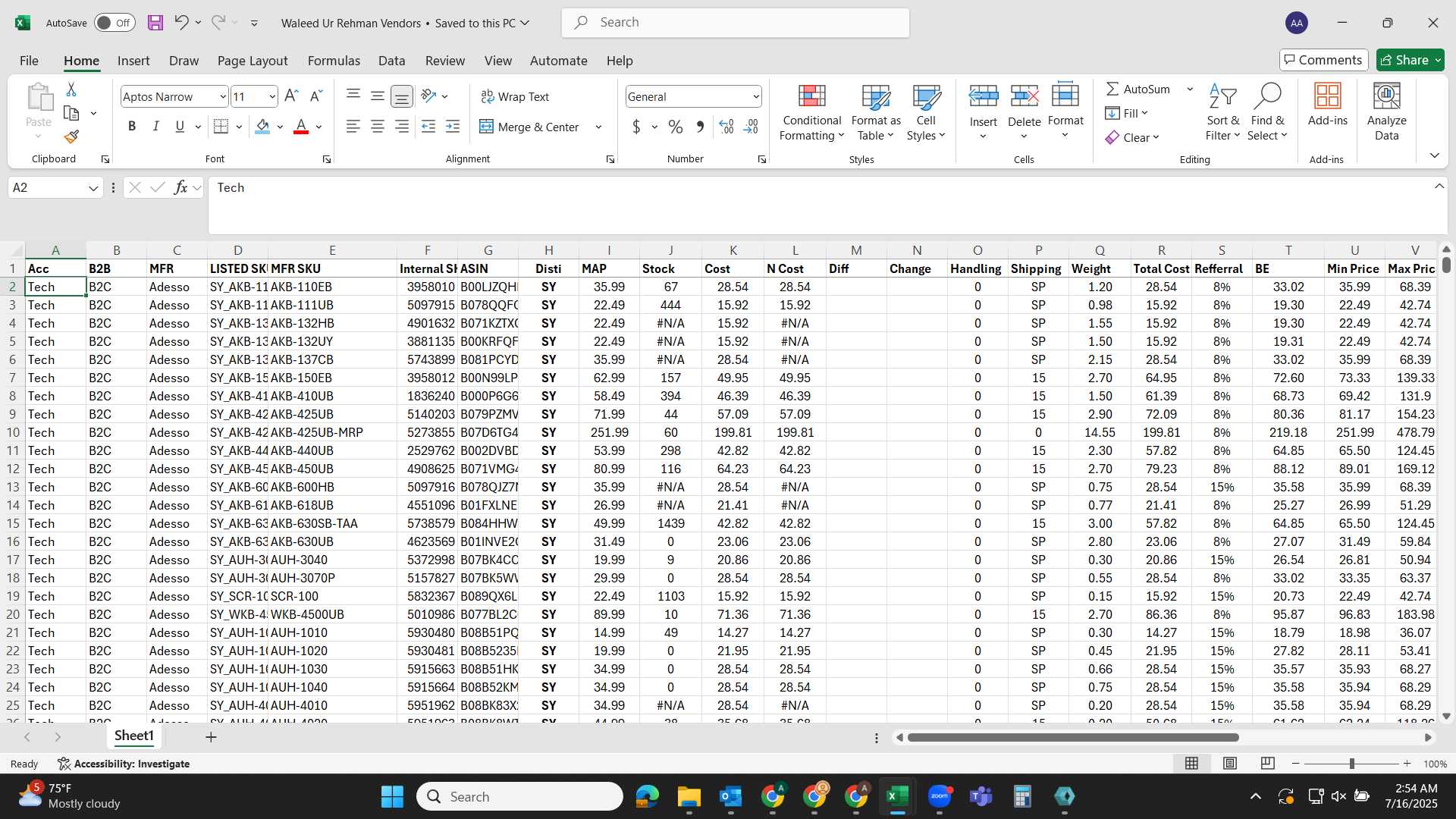
Task: Click the Analyze Data button
Action: 1386,113
